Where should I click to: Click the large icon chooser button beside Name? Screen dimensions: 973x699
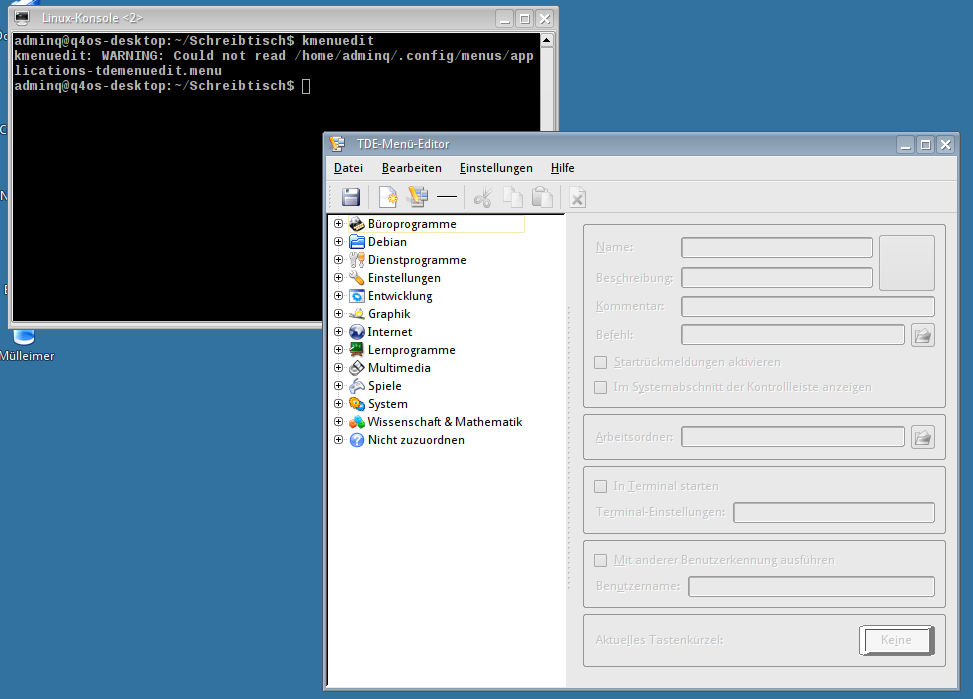click(907, 263)
